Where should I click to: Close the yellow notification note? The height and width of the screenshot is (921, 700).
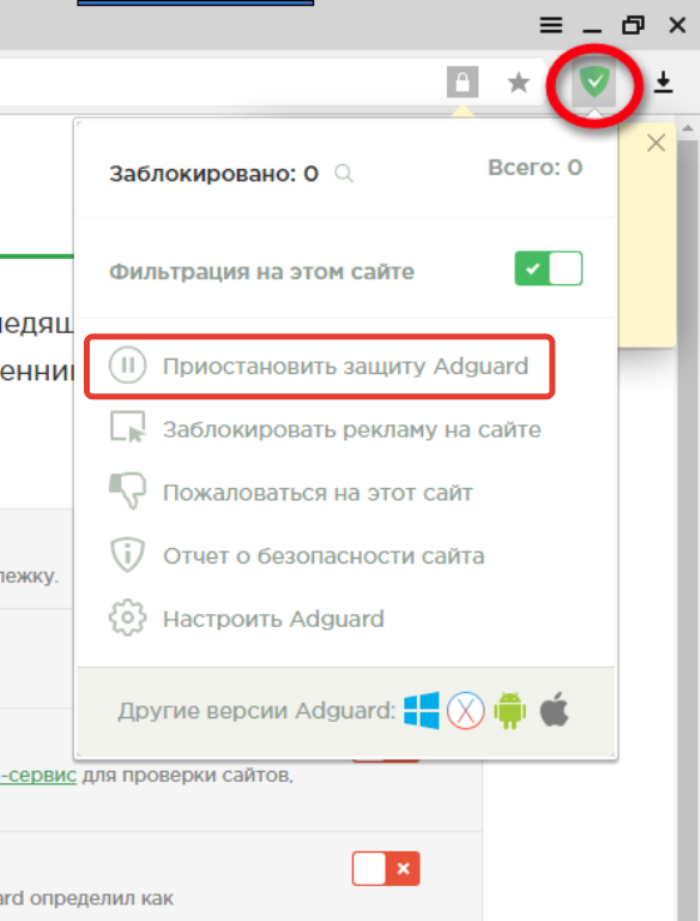coord(656,143)
